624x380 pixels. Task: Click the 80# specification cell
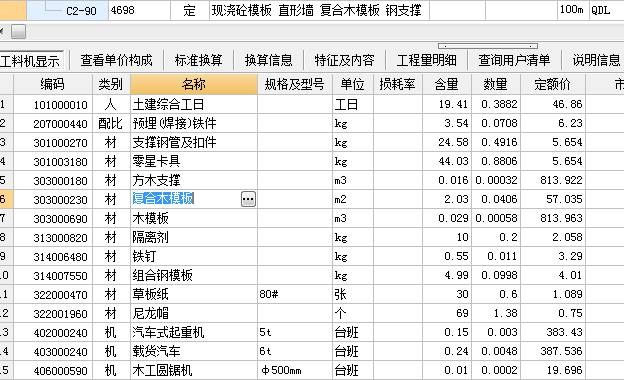[x=295, y=294]
